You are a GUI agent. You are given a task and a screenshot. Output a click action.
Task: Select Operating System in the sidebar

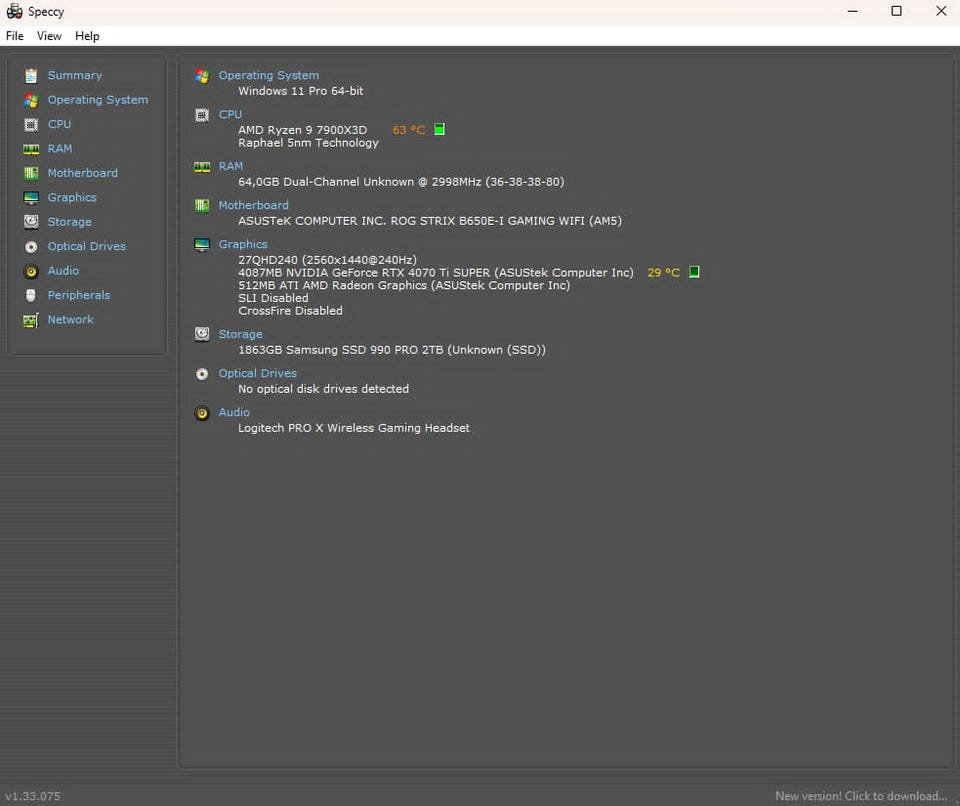pos(98,100)
